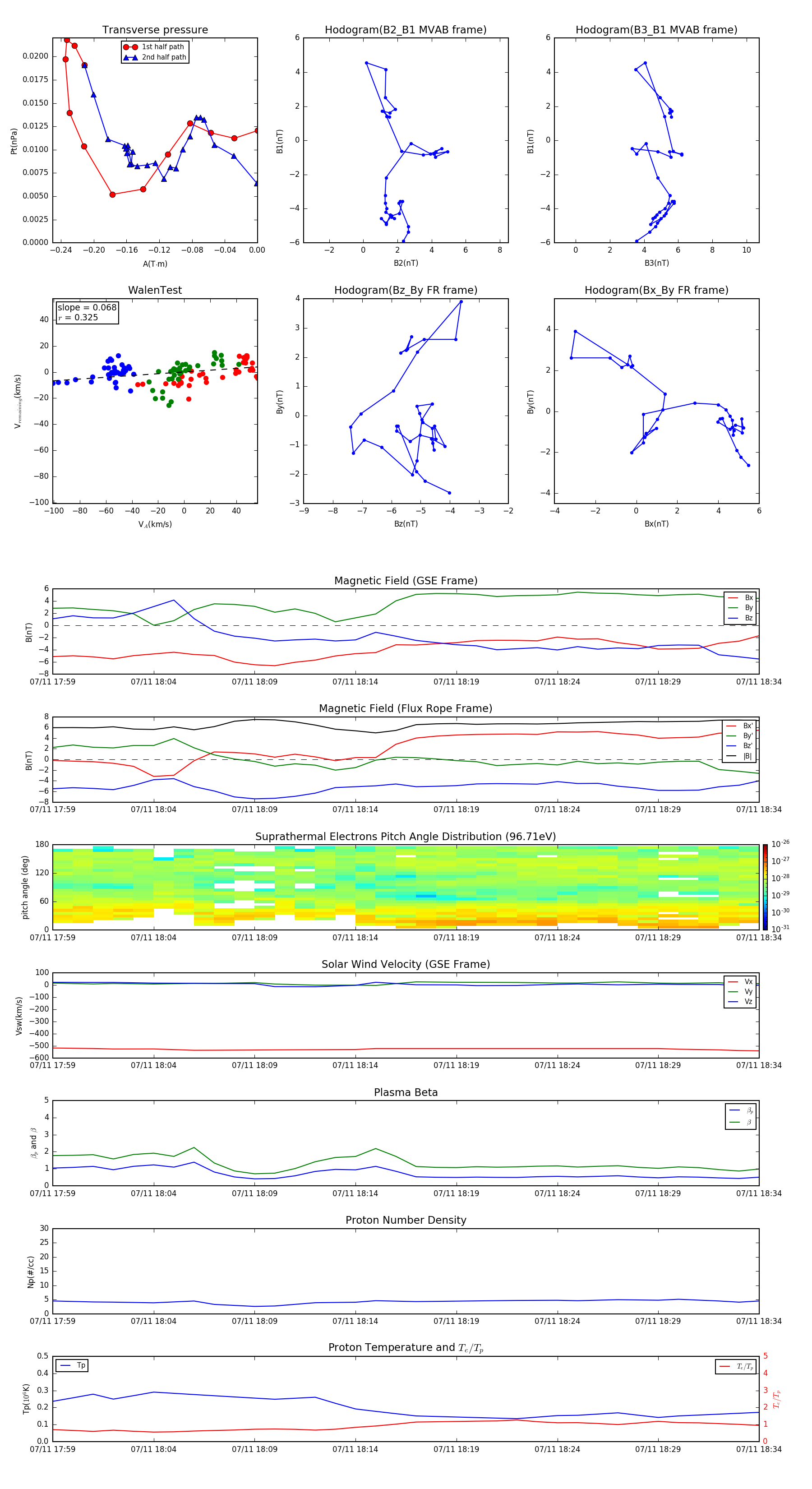Click the 'Magnetic Field (GSE Frame)' title
The height and width of the screenshot is (1489, 812).
click(406, 580)
